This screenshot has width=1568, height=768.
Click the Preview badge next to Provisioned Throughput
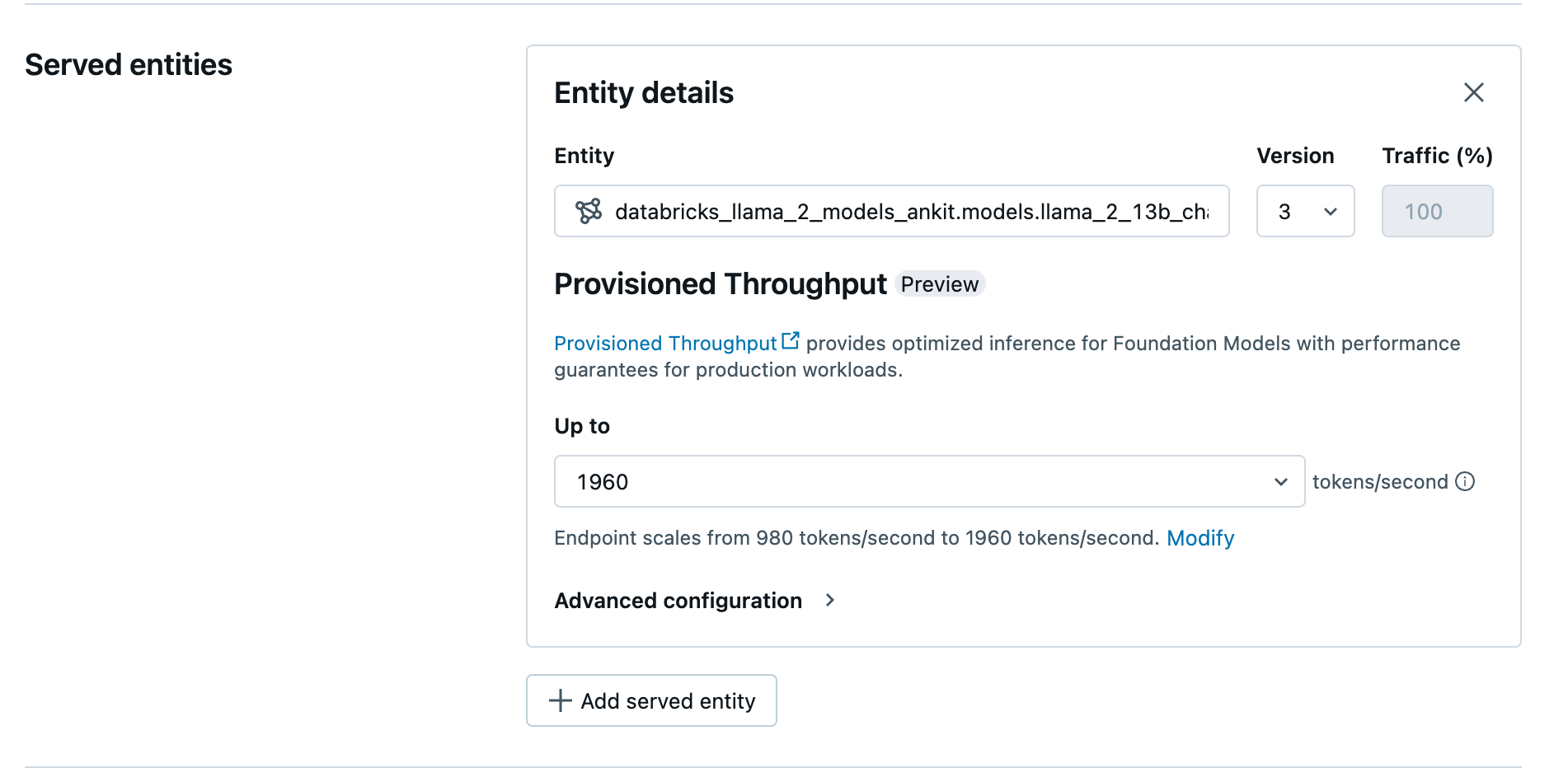click(x=939, y=283)
